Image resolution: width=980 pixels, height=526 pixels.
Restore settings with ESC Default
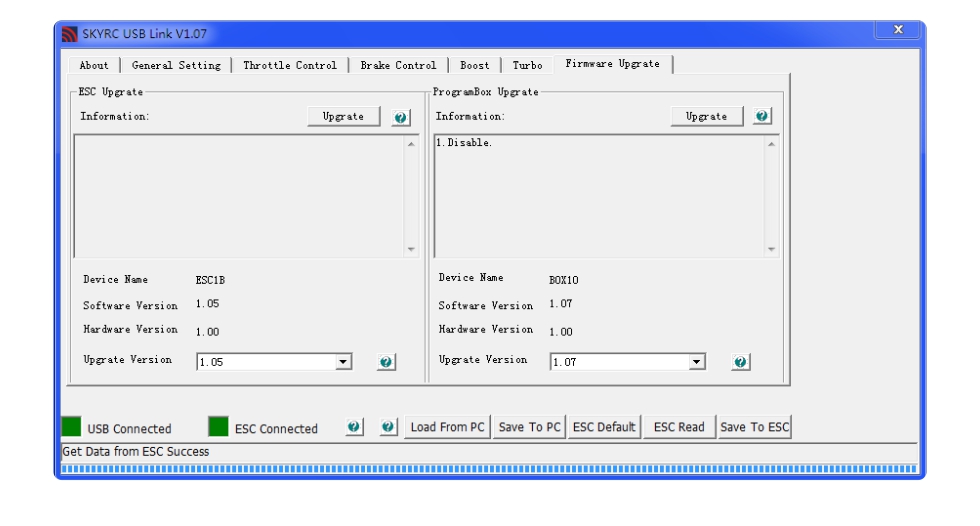604,427
